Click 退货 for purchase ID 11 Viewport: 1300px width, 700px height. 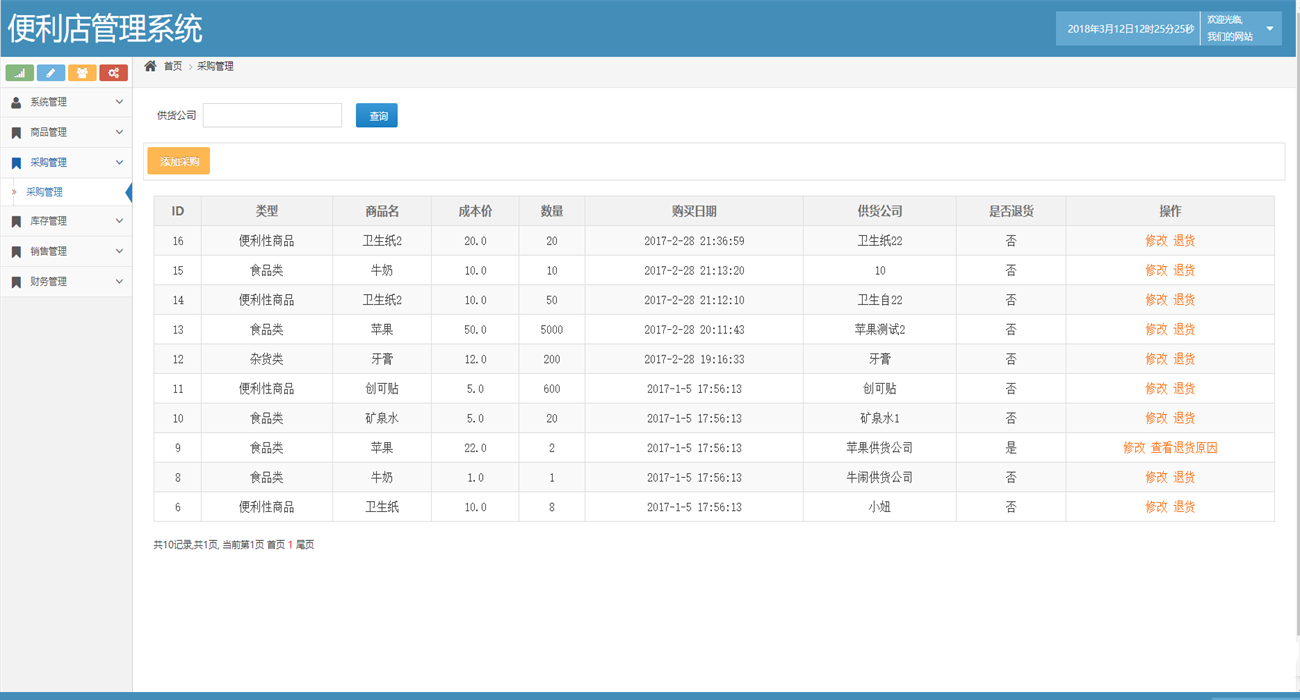pyautogui.click(x=1184, y=388)
